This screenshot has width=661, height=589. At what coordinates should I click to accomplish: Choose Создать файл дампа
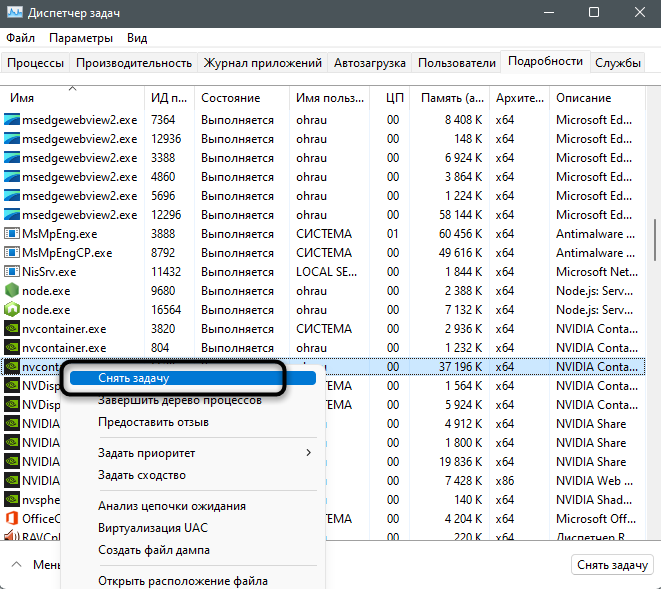[x=154, y=550]
